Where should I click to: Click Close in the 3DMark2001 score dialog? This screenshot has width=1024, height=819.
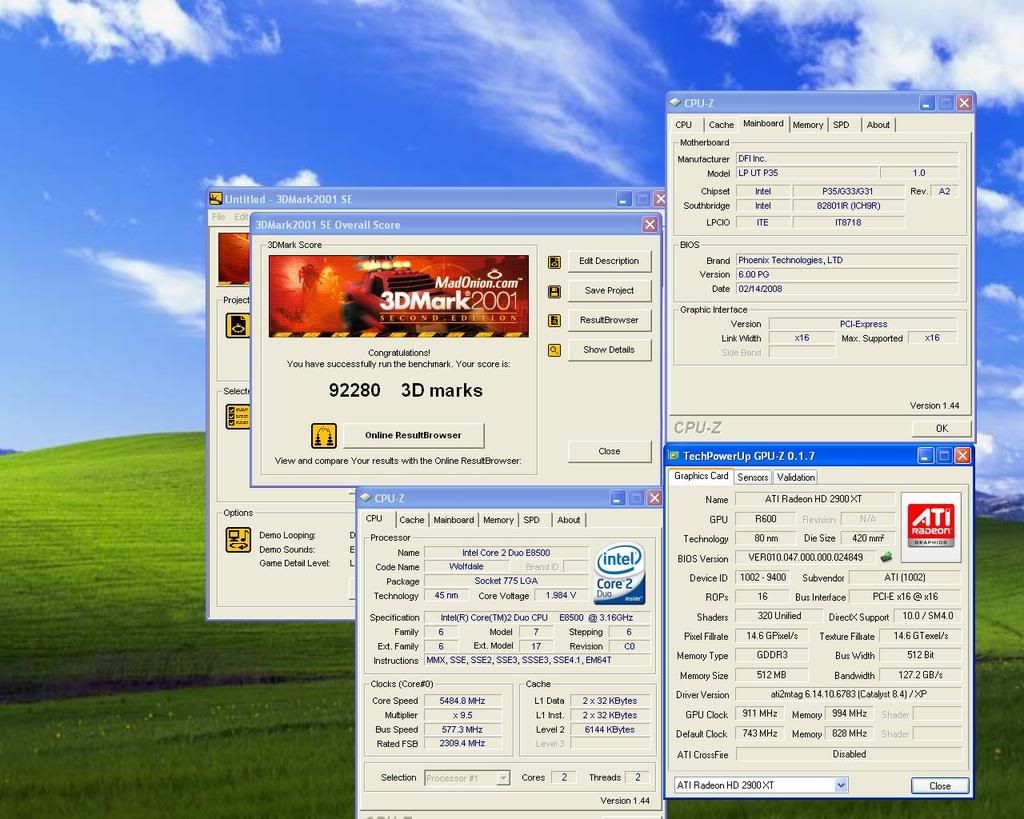609,451
